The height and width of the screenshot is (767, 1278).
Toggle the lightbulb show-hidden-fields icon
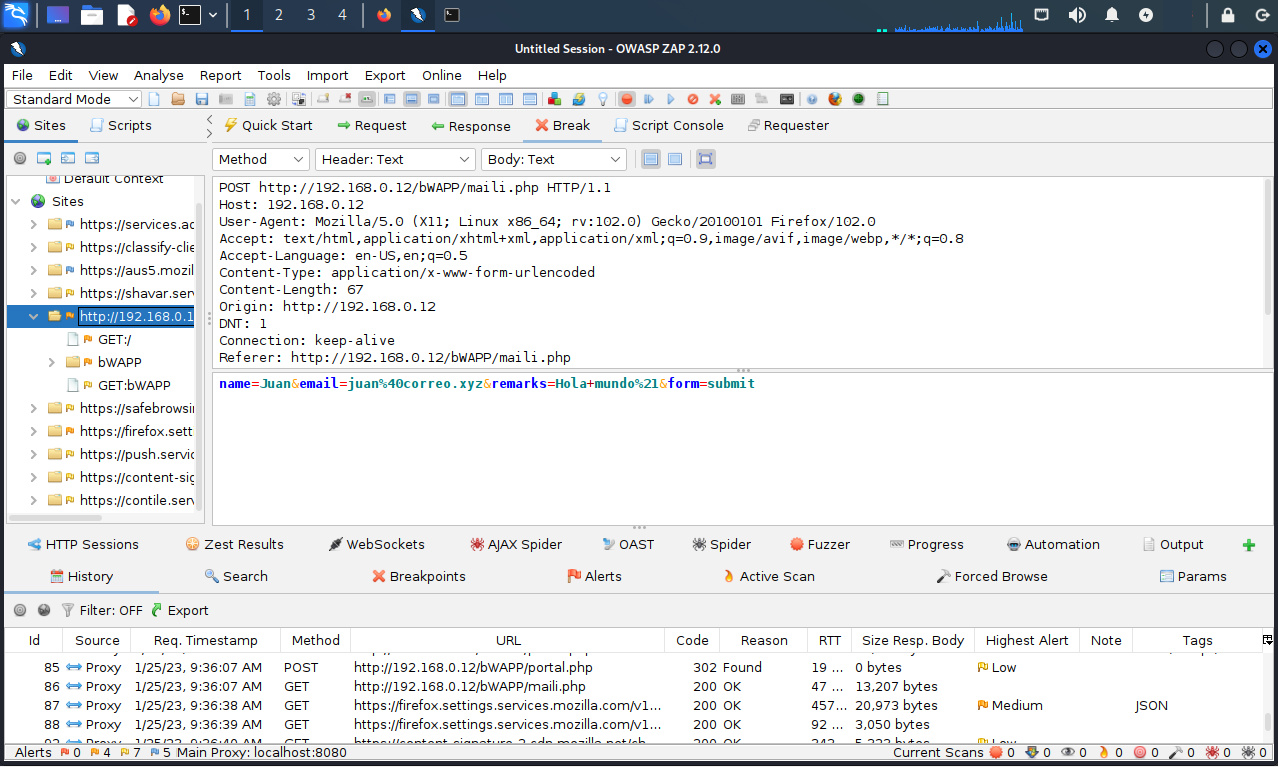point(603,99)
